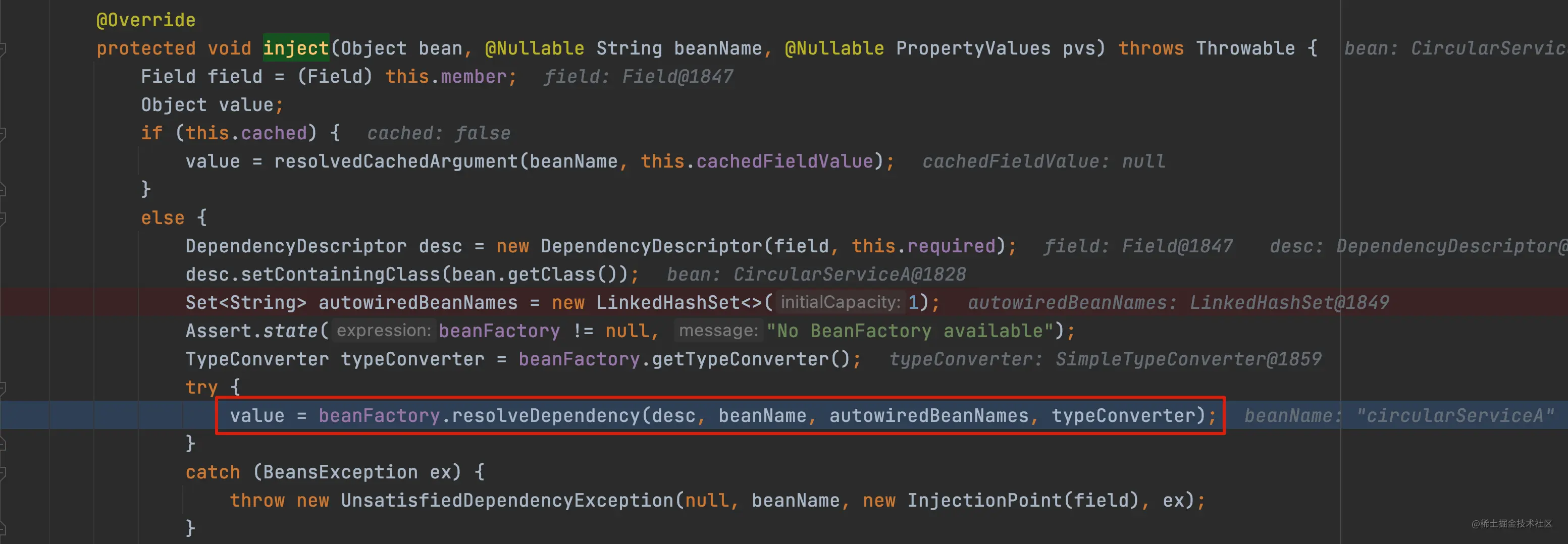Viewport: 1568px width, 544px height.
Task: Click the SimpleTypeConverter@1859 inline debug value
Action: (1188, 359)
